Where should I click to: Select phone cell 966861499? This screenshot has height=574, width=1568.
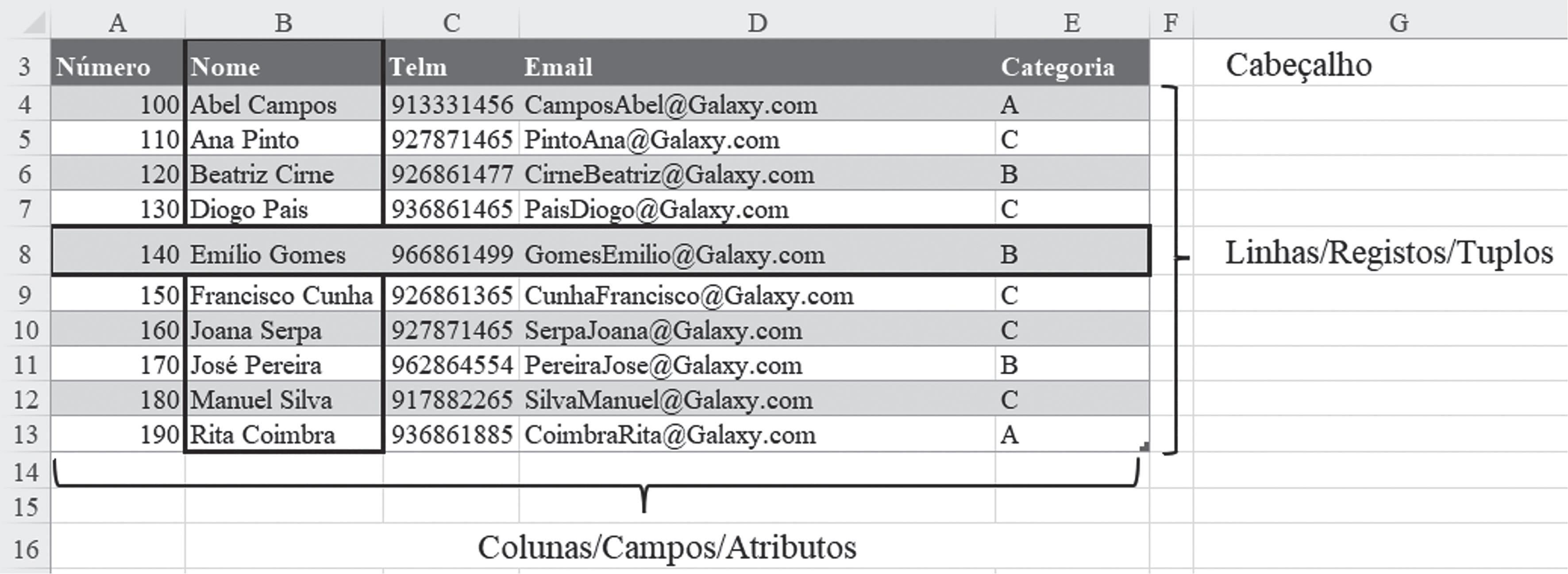coord(451,253)
